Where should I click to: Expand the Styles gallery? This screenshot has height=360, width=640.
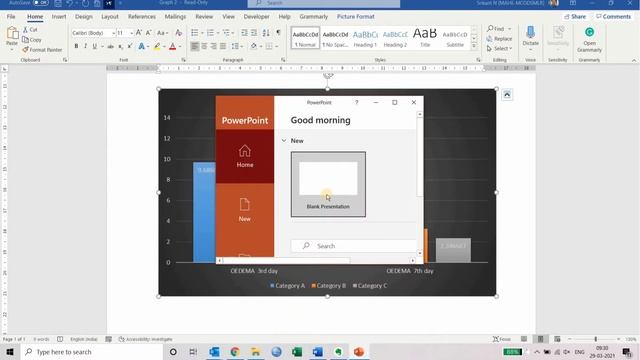[x=474, y=47]
